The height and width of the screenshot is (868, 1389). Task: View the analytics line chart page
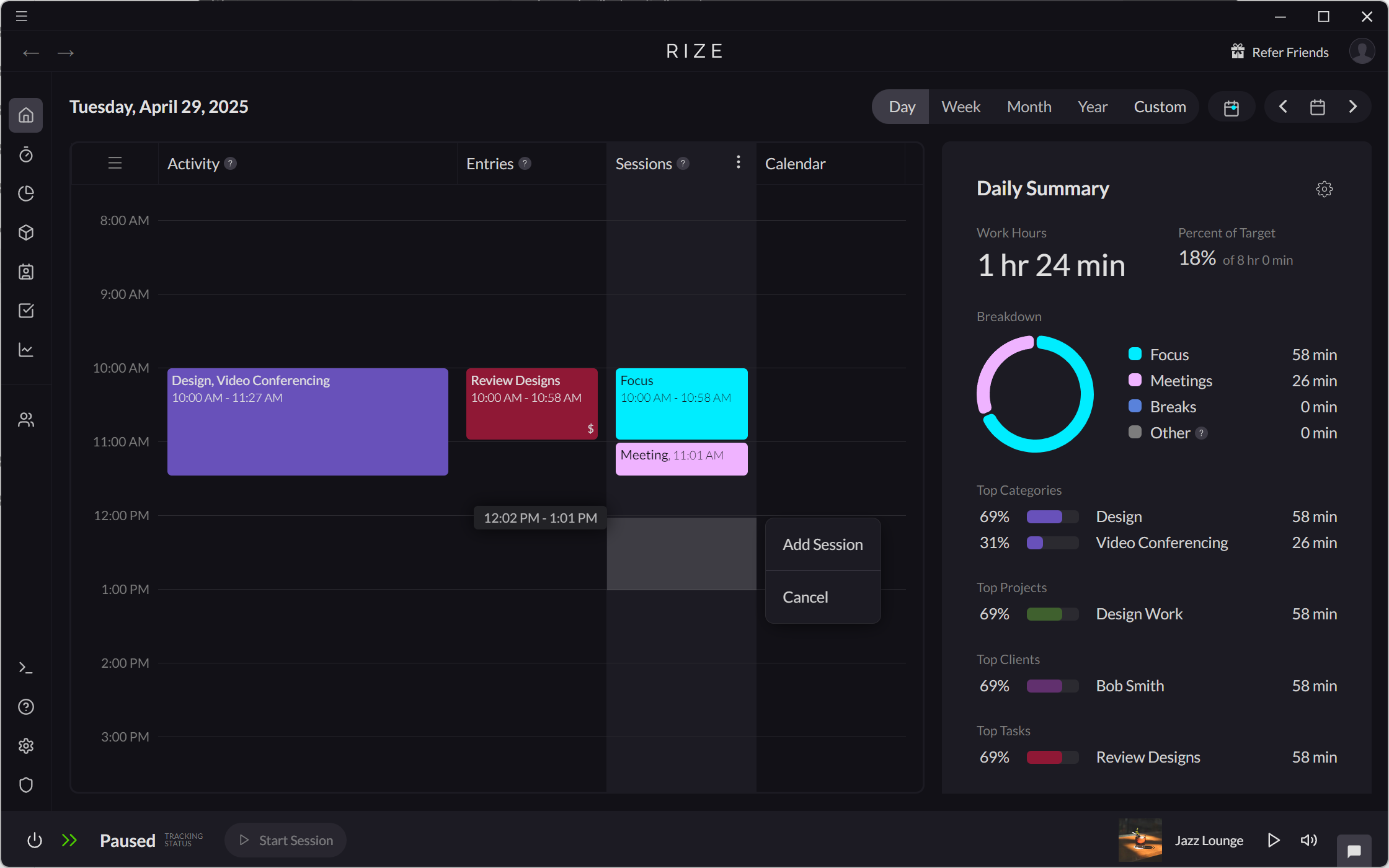pos(26,350)
